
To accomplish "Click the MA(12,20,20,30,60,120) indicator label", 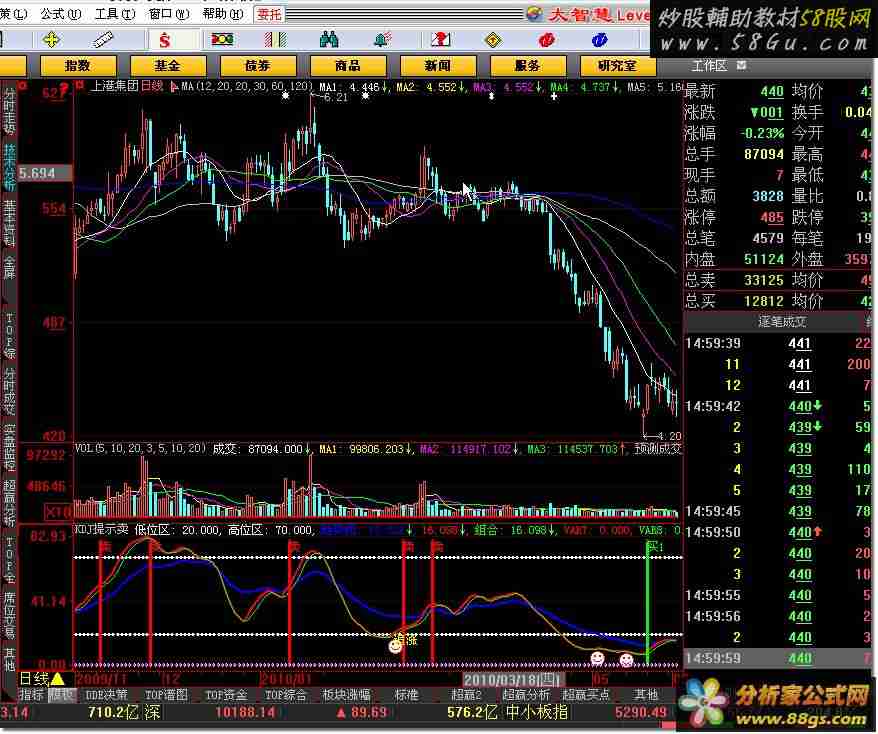I will pyautogui.click(x=246, y=86).
